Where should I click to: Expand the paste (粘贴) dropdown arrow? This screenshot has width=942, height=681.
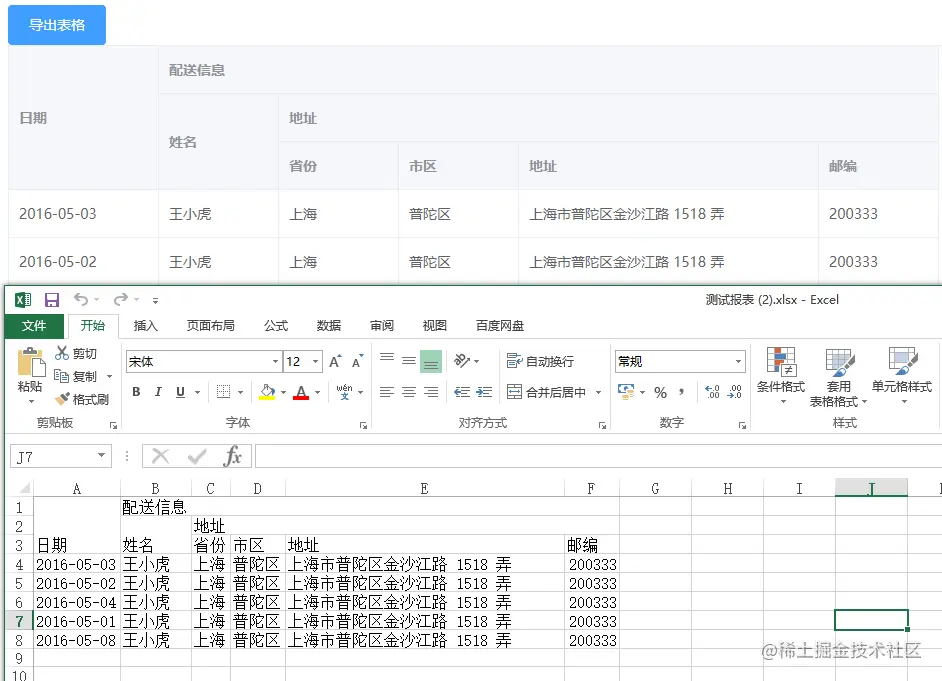pos(31,401)
